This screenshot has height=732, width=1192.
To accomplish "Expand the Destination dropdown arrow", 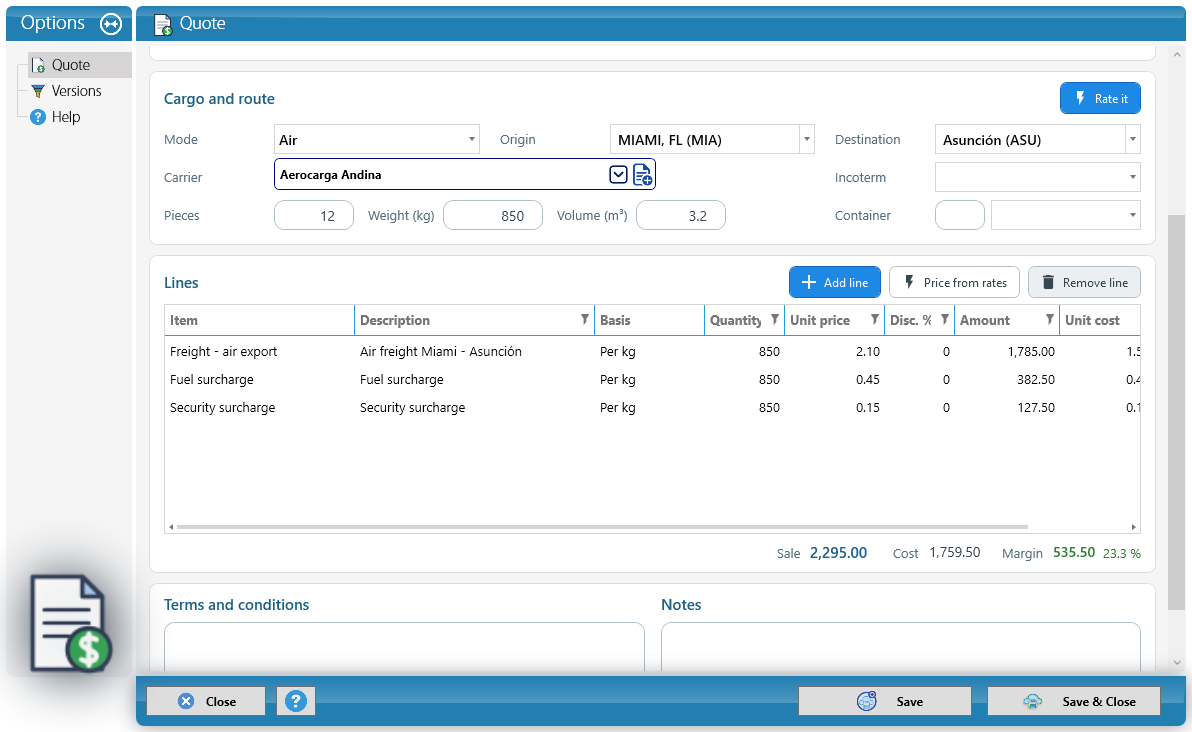I will 1133,140.
